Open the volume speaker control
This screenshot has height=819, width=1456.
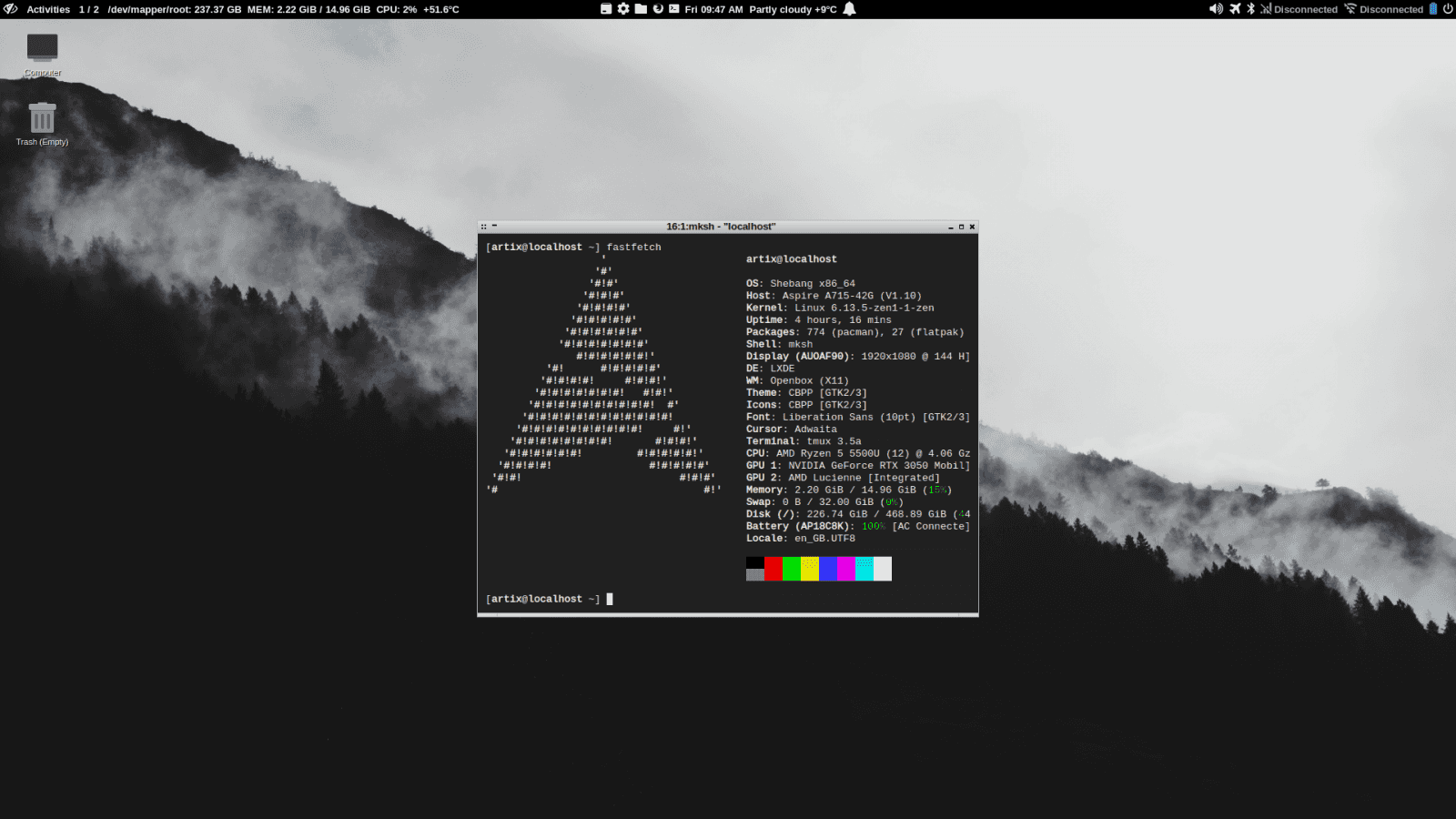pos(1216,9)
